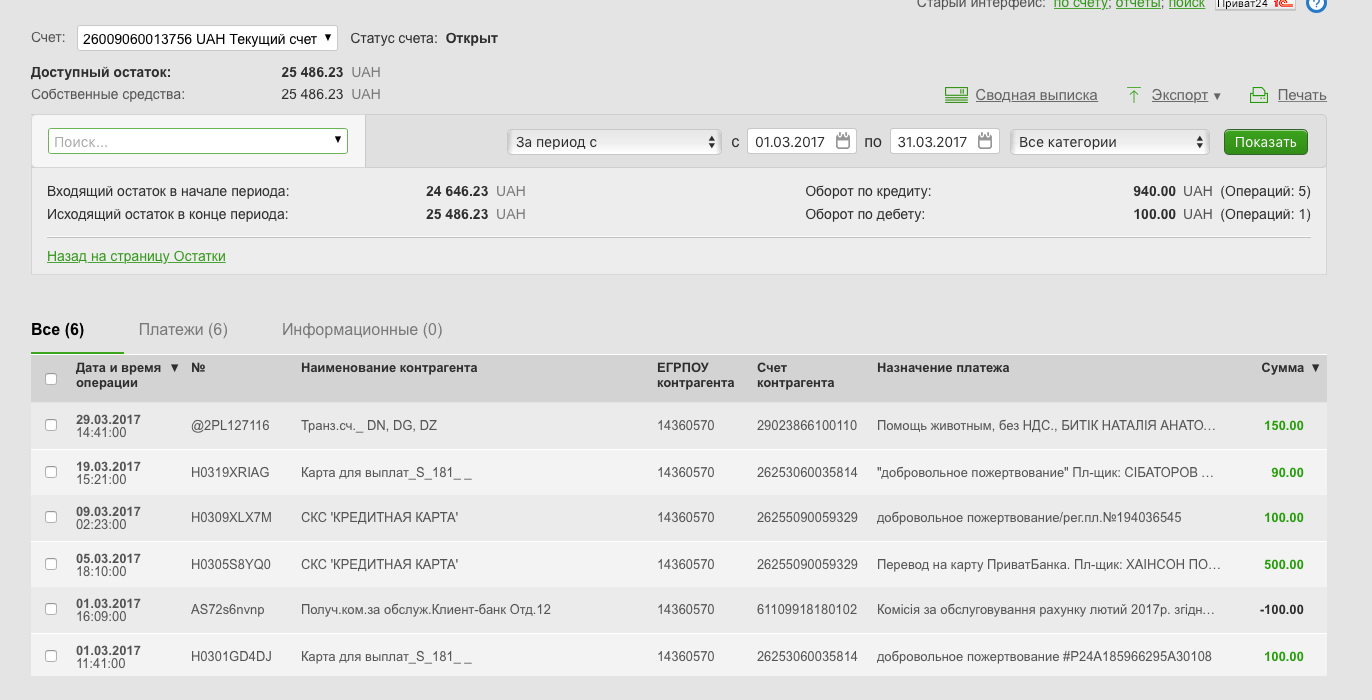Viewport: 1372px width, 700px height.
Task: Follow the Назад на страницу Остатки link
Action: pos(136,256)
